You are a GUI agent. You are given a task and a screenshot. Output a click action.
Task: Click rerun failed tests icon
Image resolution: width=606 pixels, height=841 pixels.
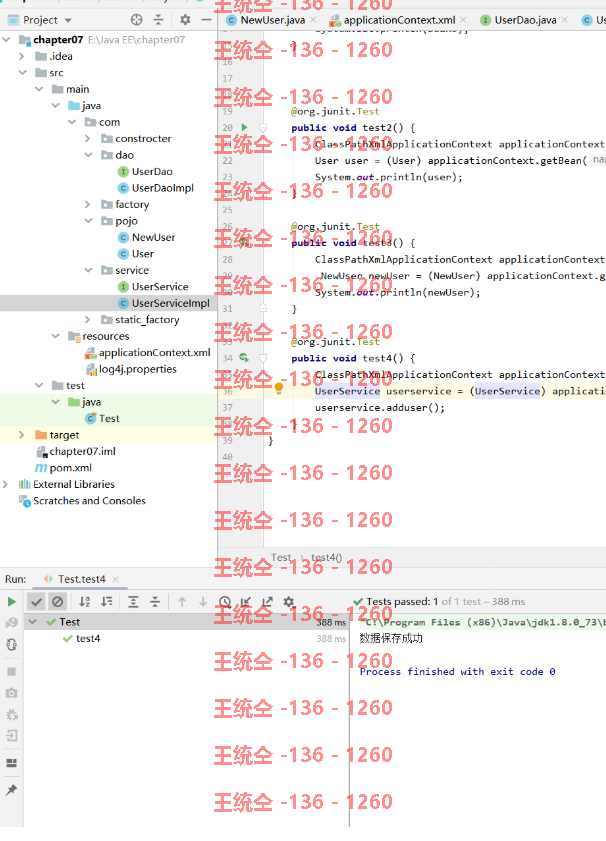click(11, 623)
